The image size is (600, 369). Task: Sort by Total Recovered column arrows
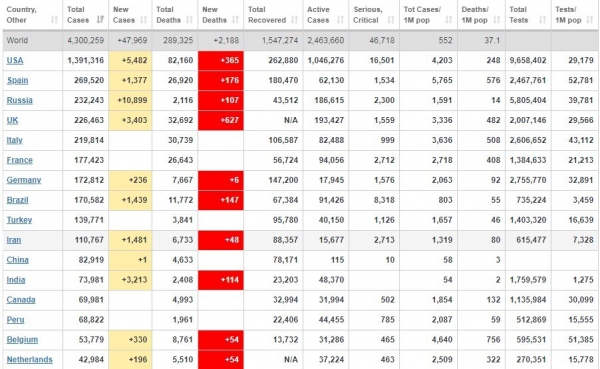pyautogui.click(x=294, y=20)
